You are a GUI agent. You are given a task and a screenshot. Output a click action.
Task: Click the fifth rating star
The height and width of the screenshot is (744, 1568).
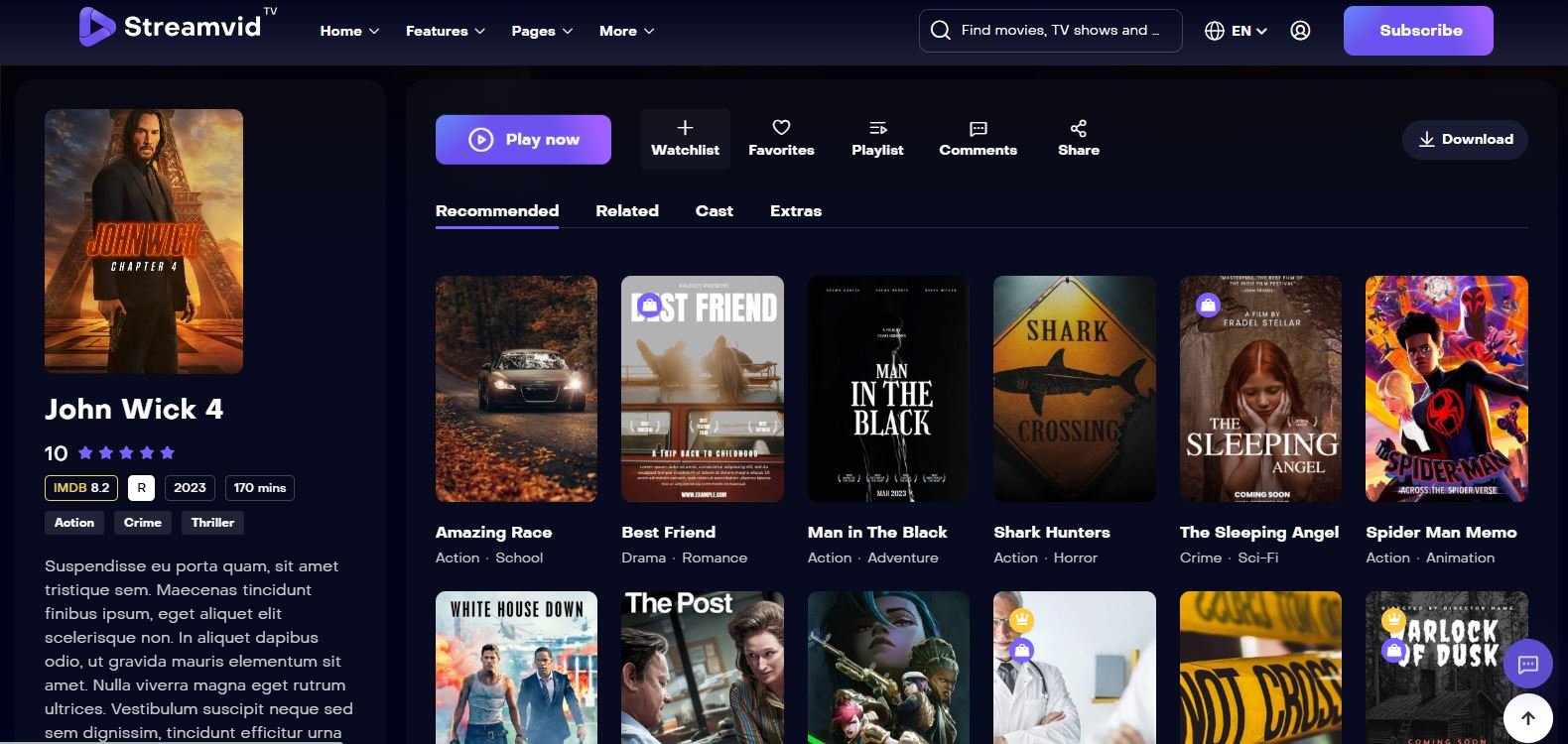pos(168,452)
